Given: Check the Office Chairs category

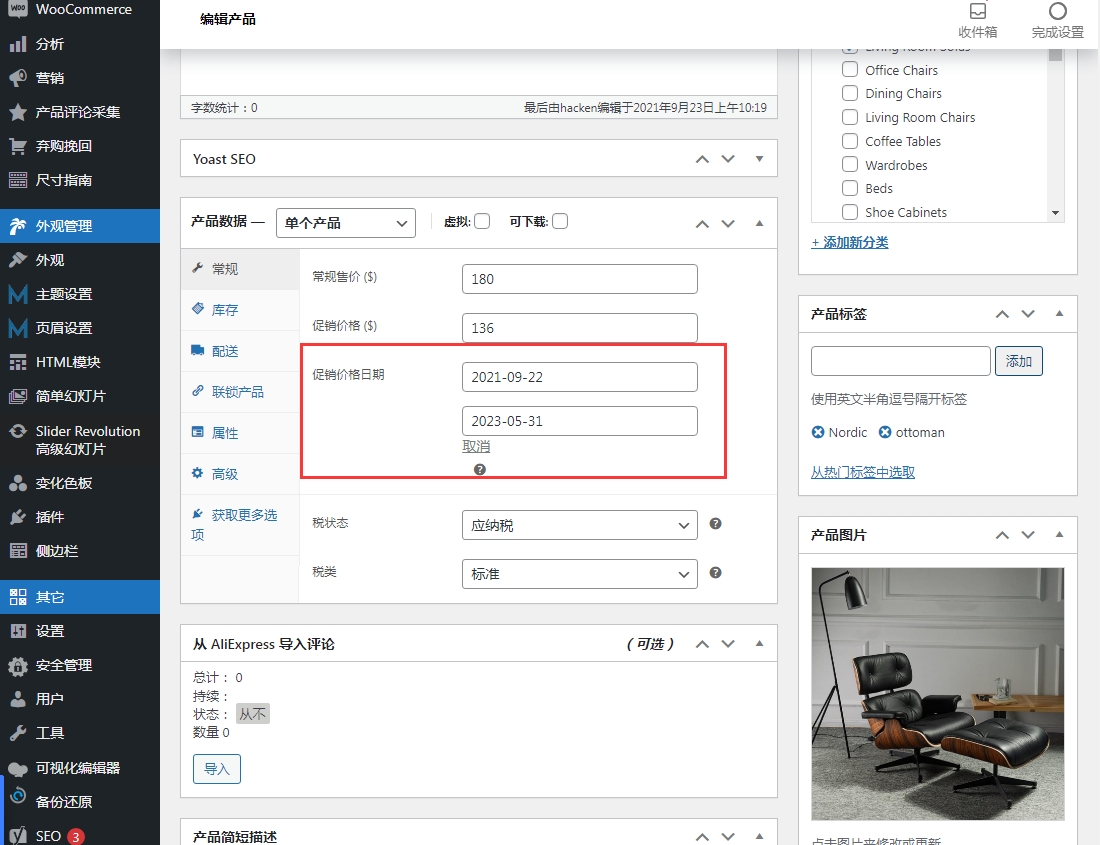Looking at the screenshot, I should pos(850,69).
